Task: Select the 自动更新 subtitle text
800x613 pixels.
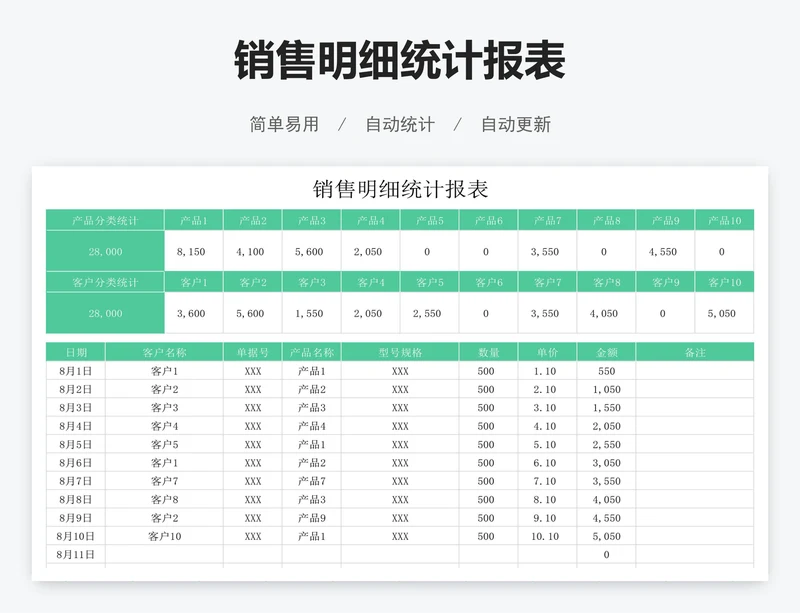Action: tap(516, 125)
